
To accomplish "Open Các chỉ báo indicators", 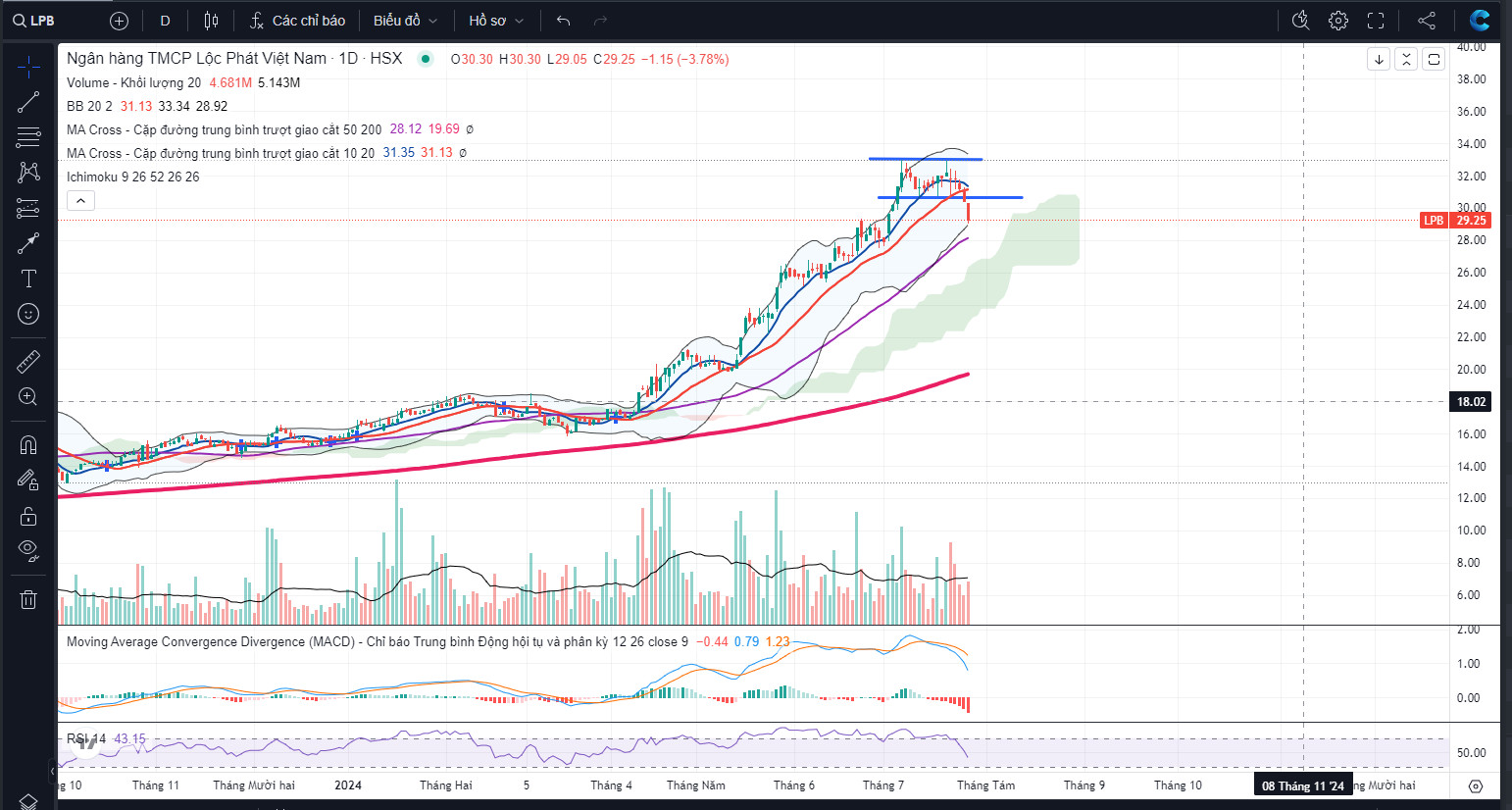I will [297, 21].
